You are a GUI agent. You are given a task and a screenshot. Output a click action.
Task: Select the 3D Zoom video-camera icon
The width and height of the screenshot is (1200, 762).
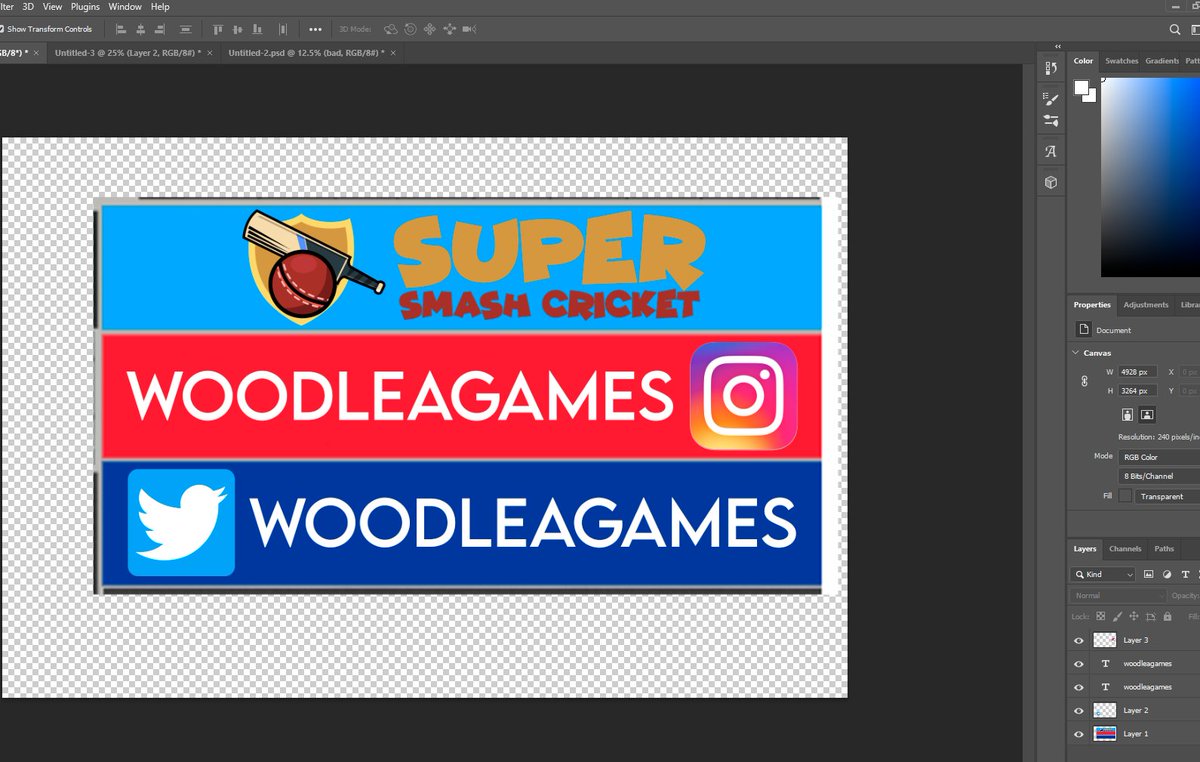pos(470,29)
